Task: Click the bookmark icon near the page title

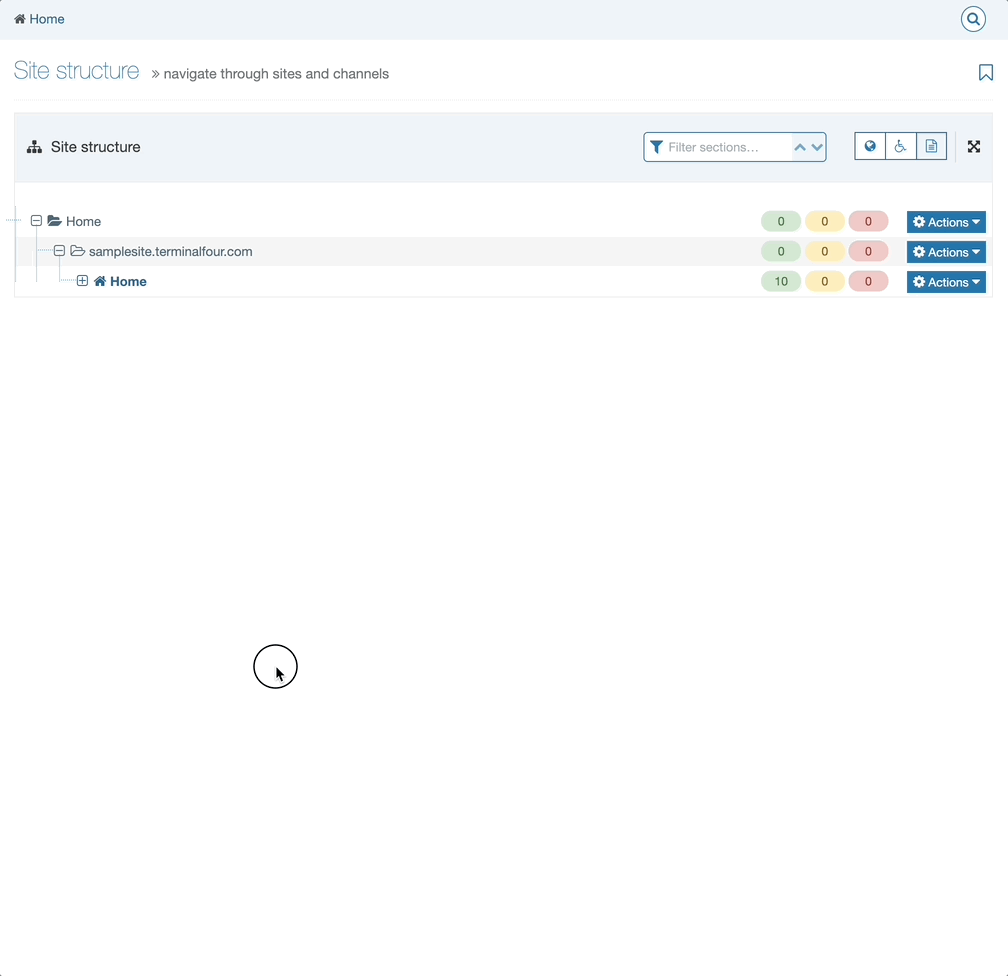Action: [986, 72]
